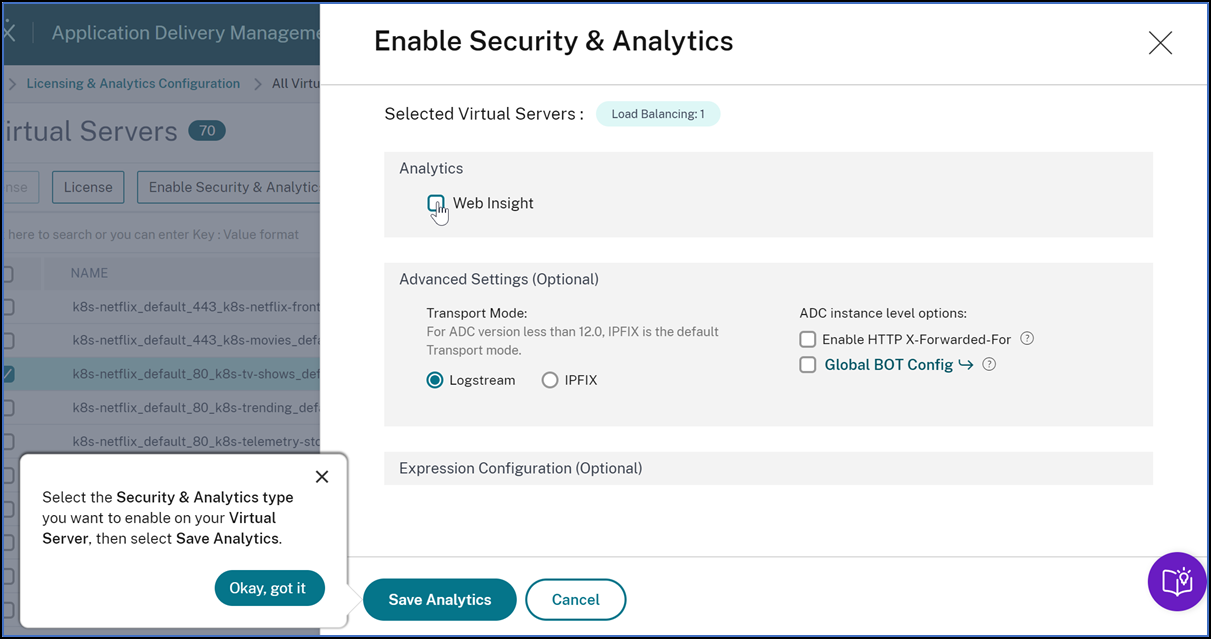Screen dimensions: 1211x639
Task: Check Enable HTTP X-Forwarded-For option
Action: pos(808,340)
